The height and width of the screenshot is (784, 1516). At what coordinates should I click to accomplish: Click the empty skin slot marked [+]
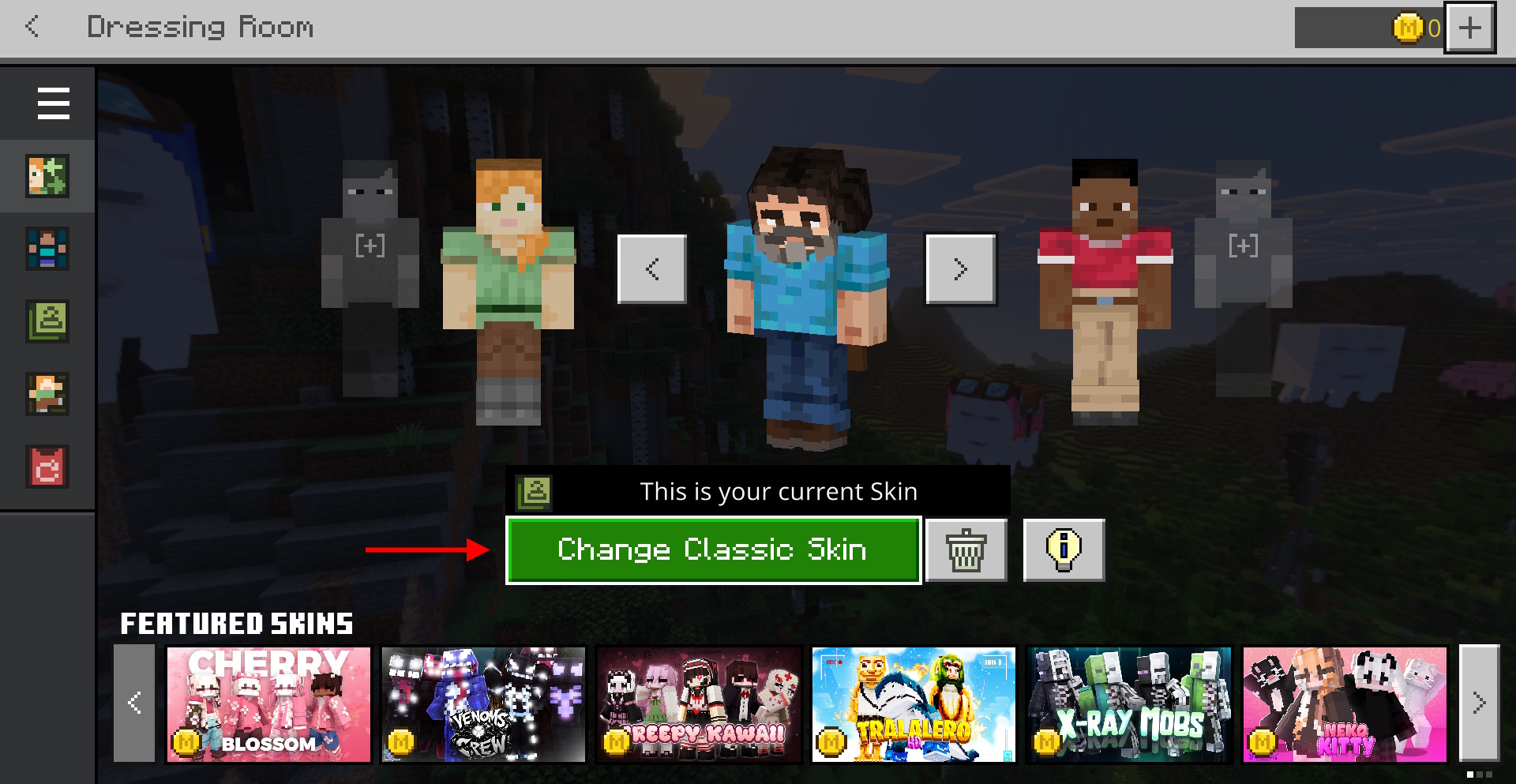[371, 246]
